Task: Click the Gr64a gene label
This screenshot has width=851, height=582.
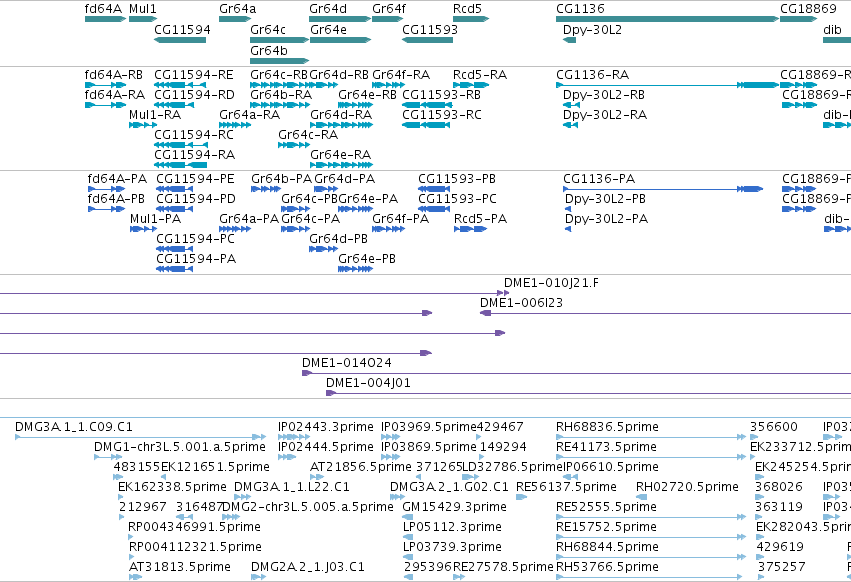Action: pyautogui.click(x=238, y=9)
